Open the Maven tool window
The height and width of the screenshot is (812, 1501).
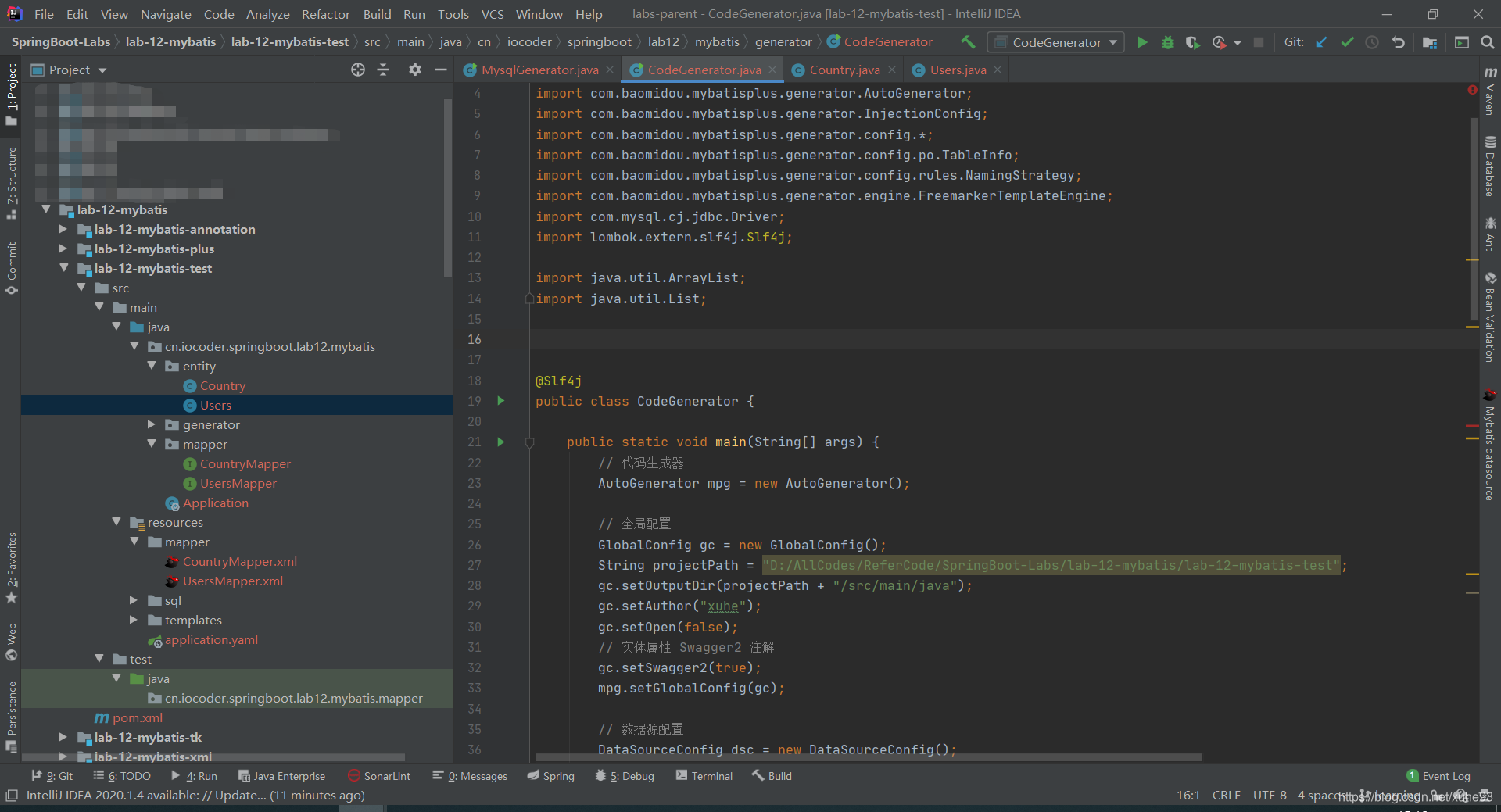pyautogui.click(x=1490, y=91)
